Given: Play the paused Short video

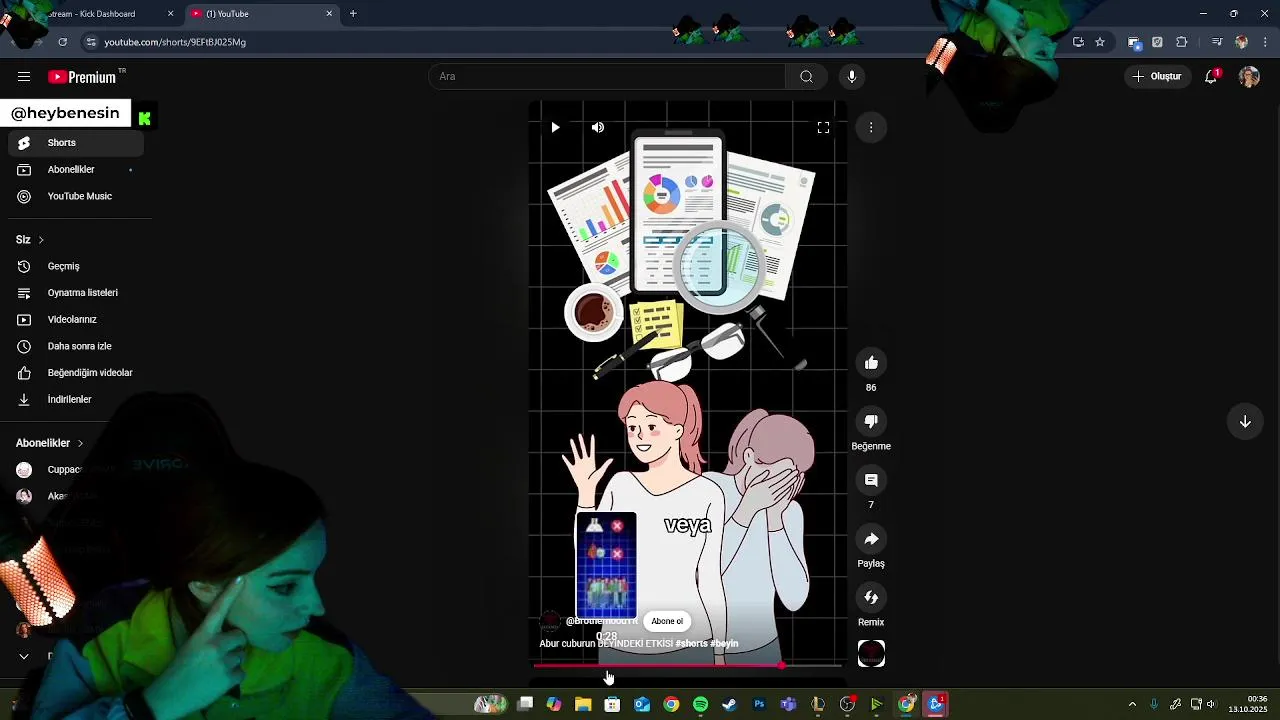Looking at the screenshot, I should pyautogui.click(x=555, y=128).
